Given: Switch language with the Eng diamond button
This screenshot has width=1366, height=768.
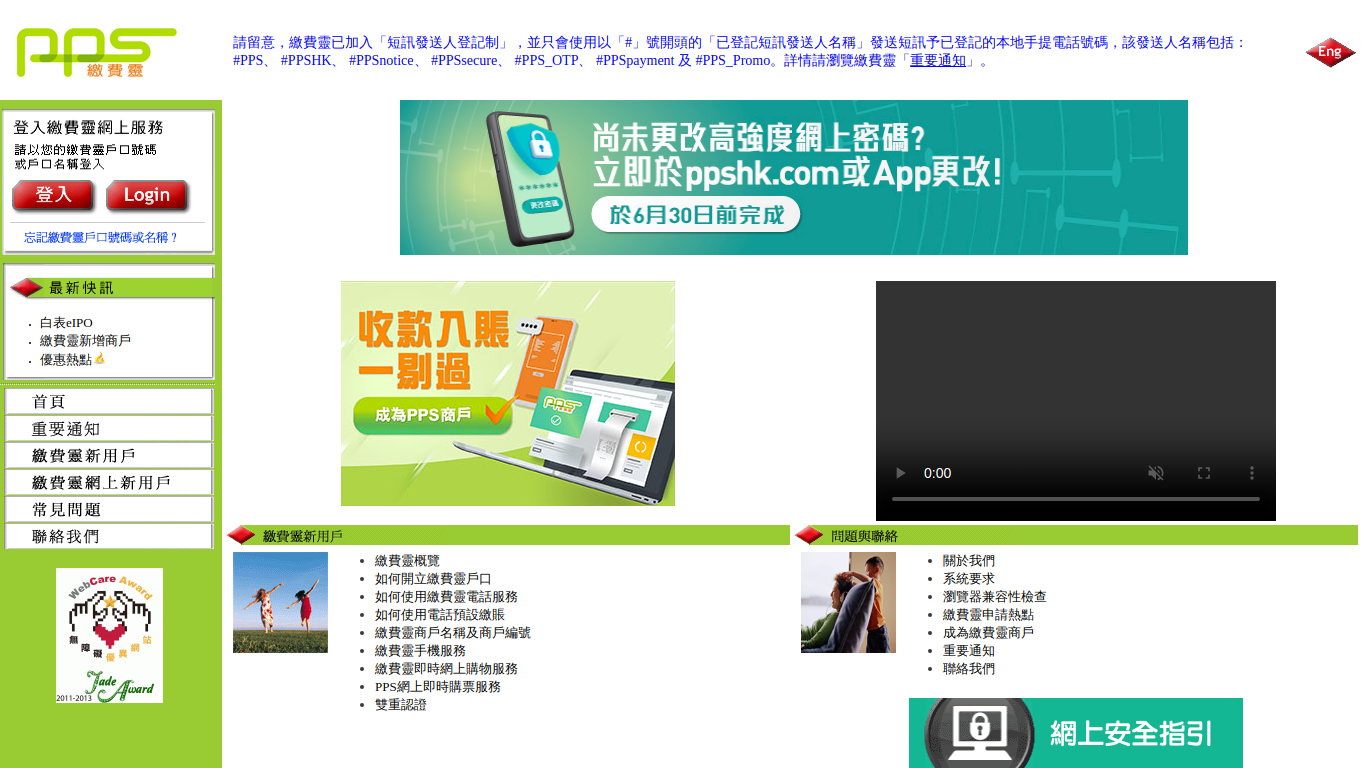Looking at the screenshot, I should [x=1330, y=52].
